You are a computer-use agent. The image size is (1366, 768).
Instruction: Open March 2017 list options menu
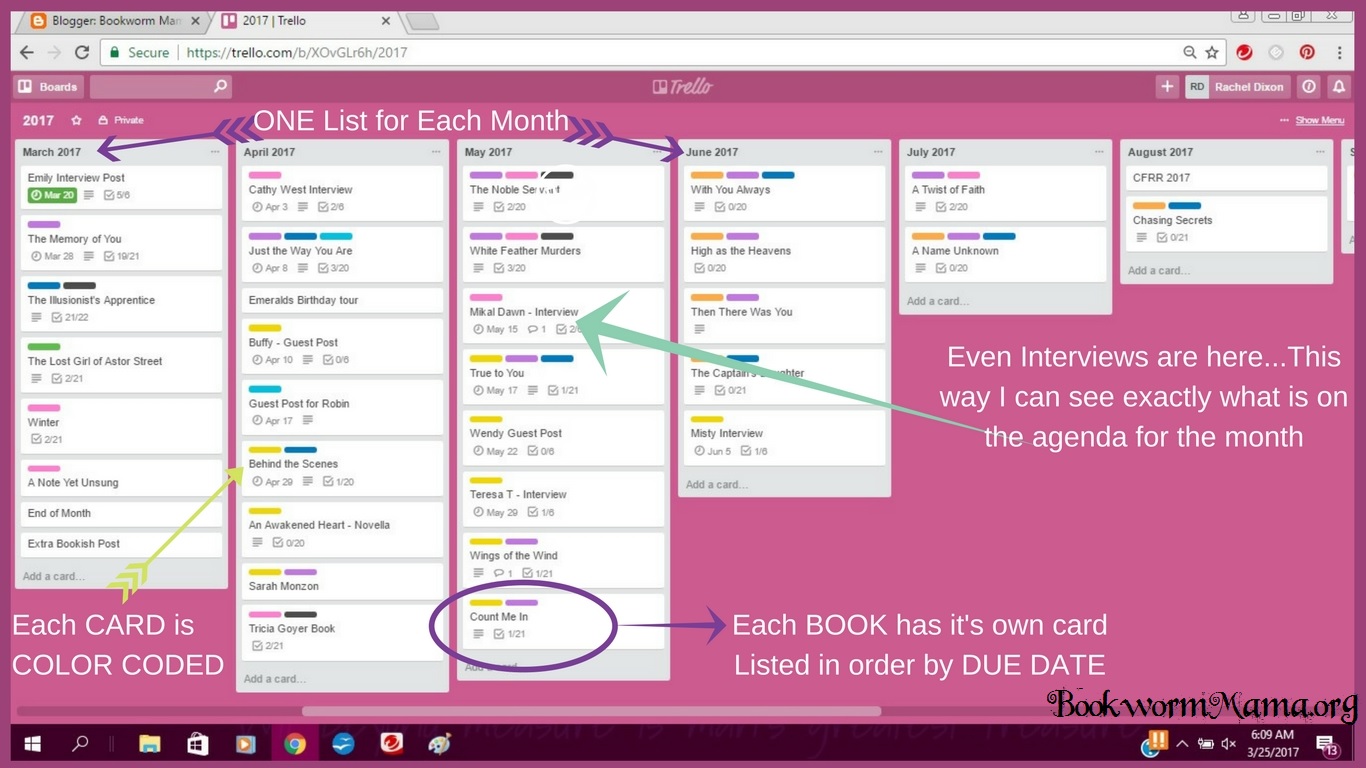click(216, 152)
